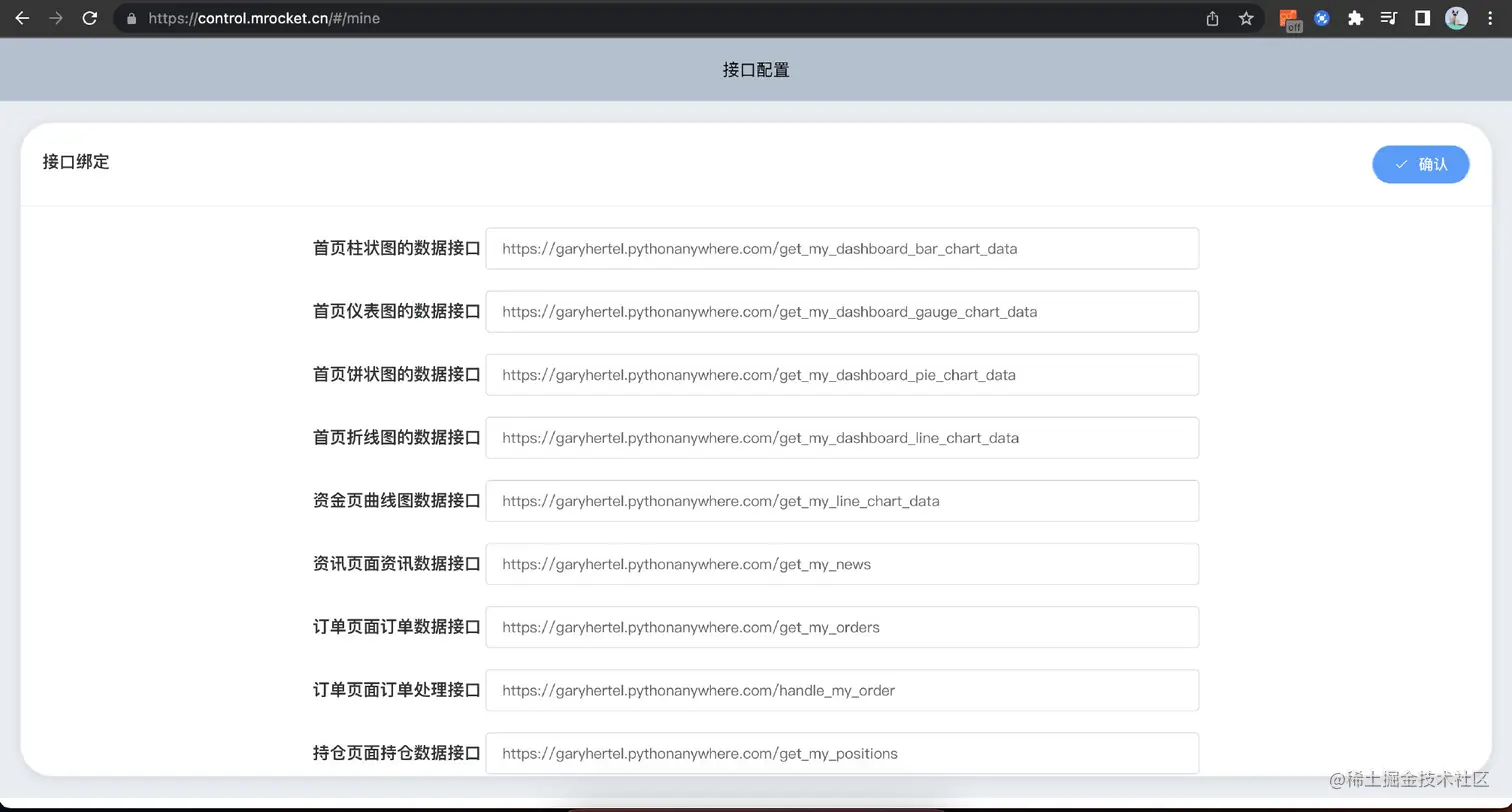The image size is (1512, 812).
Task: Open the puzzle-piece extensions menu
Action: tap(1355, 18)
